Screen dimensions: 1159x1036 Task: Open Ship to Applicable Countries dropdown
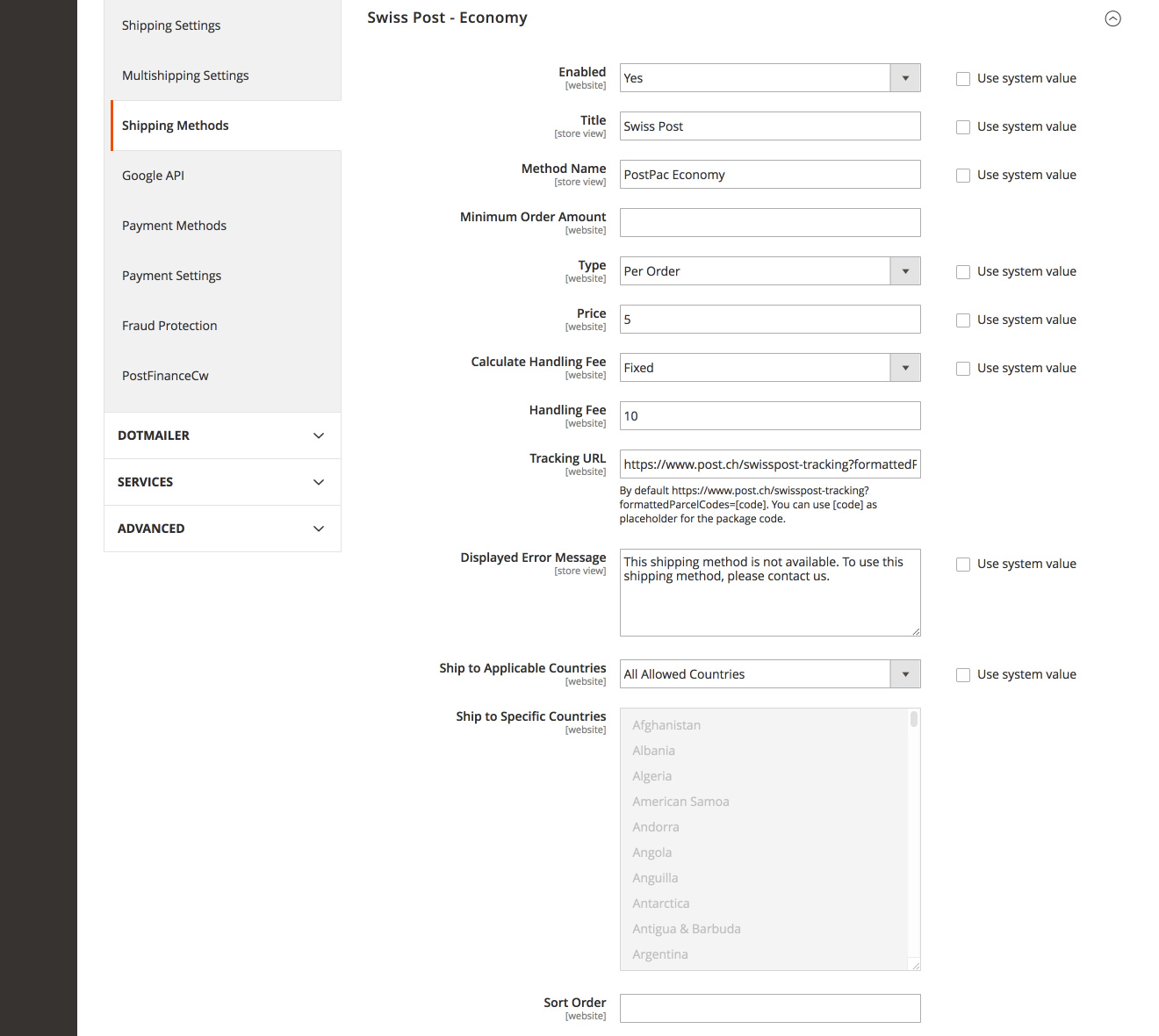click(770, 674)
